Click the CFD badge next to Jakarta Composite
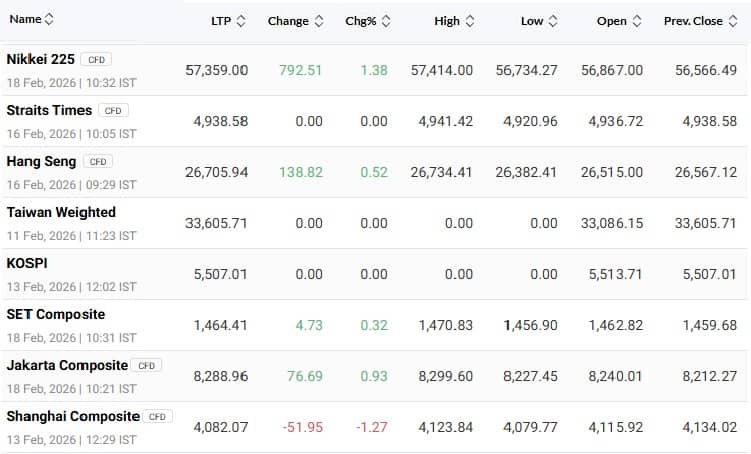The height and width of the screenshot is (454, 751). [146, 365]
